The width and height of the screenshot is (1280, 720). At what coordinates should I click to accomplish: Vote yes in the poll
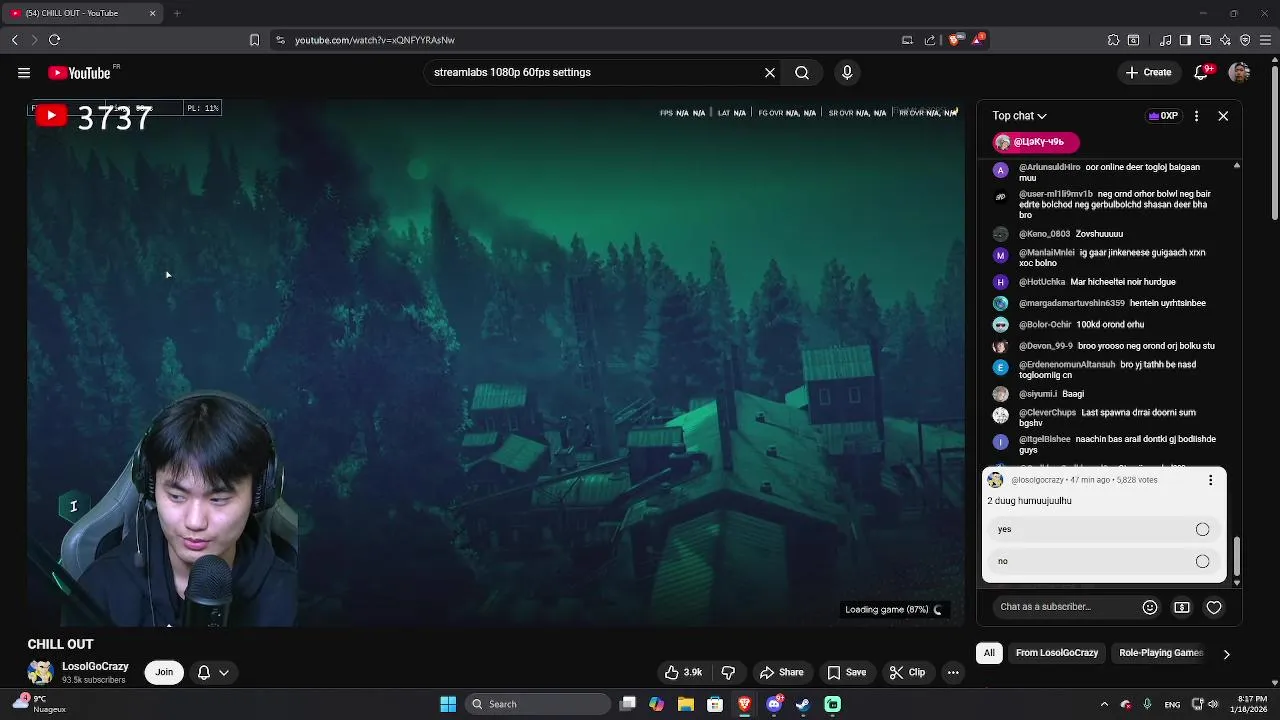[x=1104, y=529]
